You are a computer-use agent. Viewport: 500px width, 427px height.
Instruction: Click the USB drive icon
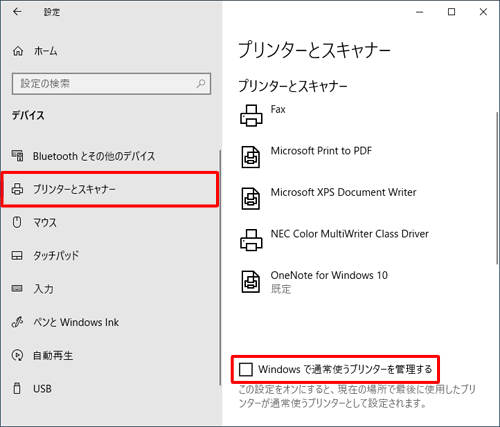(x=17, y=389)
